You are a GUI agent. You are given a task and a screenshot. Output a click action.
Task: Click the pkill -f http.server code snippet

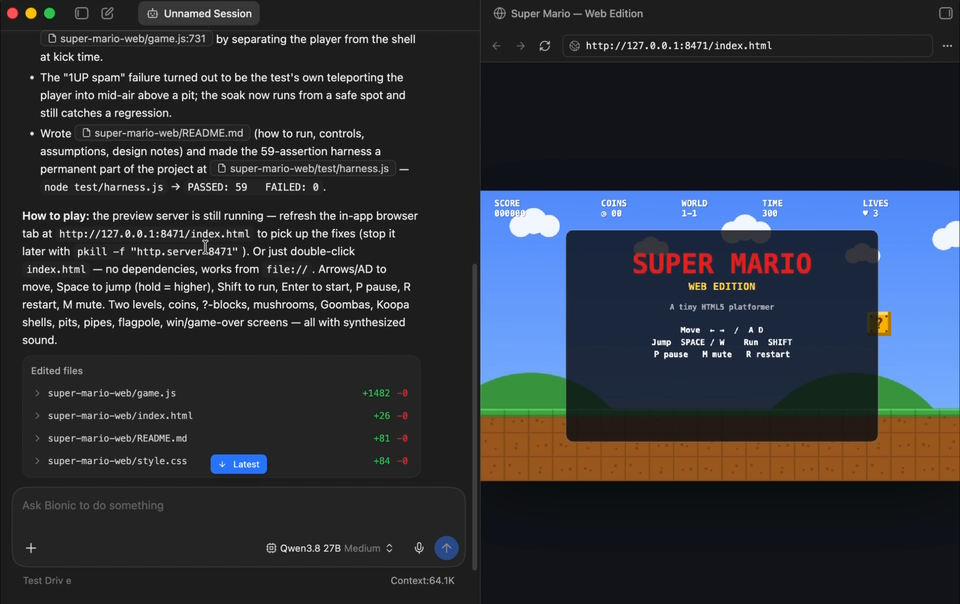(x=157, y=252)
